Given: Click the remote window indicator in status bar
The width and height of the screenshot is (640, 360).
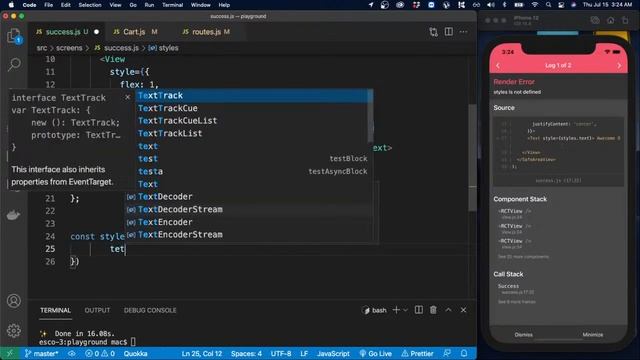Looking at the screenshot, I should [9, 353].
